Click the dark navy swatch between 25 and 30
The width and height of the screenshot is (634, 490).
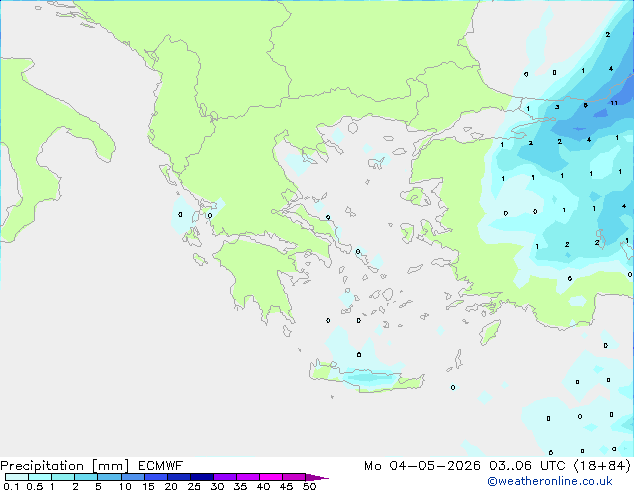click(202, 477)
